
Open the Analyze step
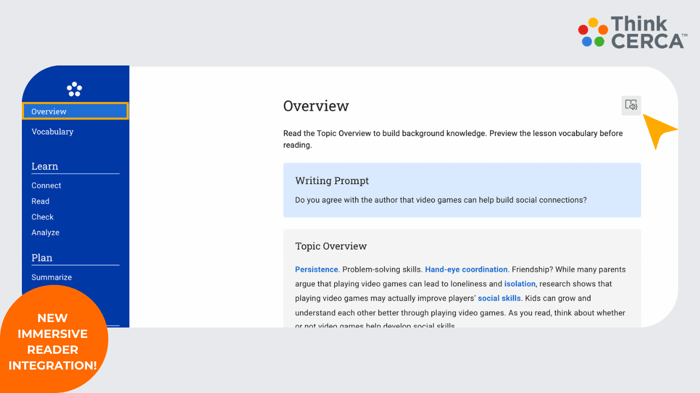(45, 232)
